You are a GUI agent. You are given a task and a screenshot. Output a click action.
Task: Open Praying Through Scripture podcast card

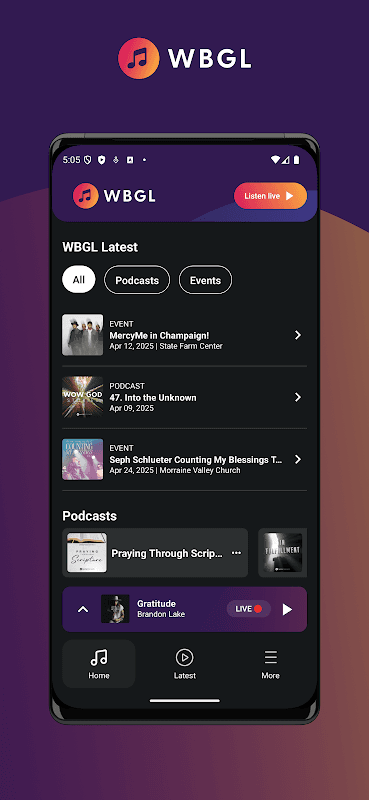pyautogui.click(x=155, y=553)
